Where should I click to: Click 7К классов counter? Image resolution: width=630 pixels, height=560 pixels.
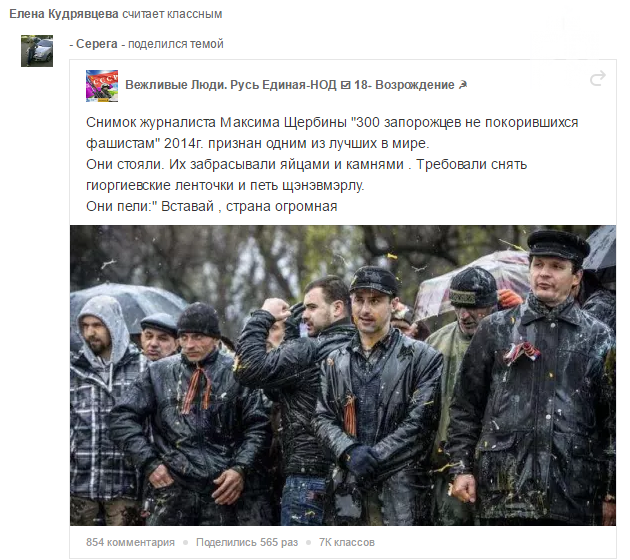(347, 542)
